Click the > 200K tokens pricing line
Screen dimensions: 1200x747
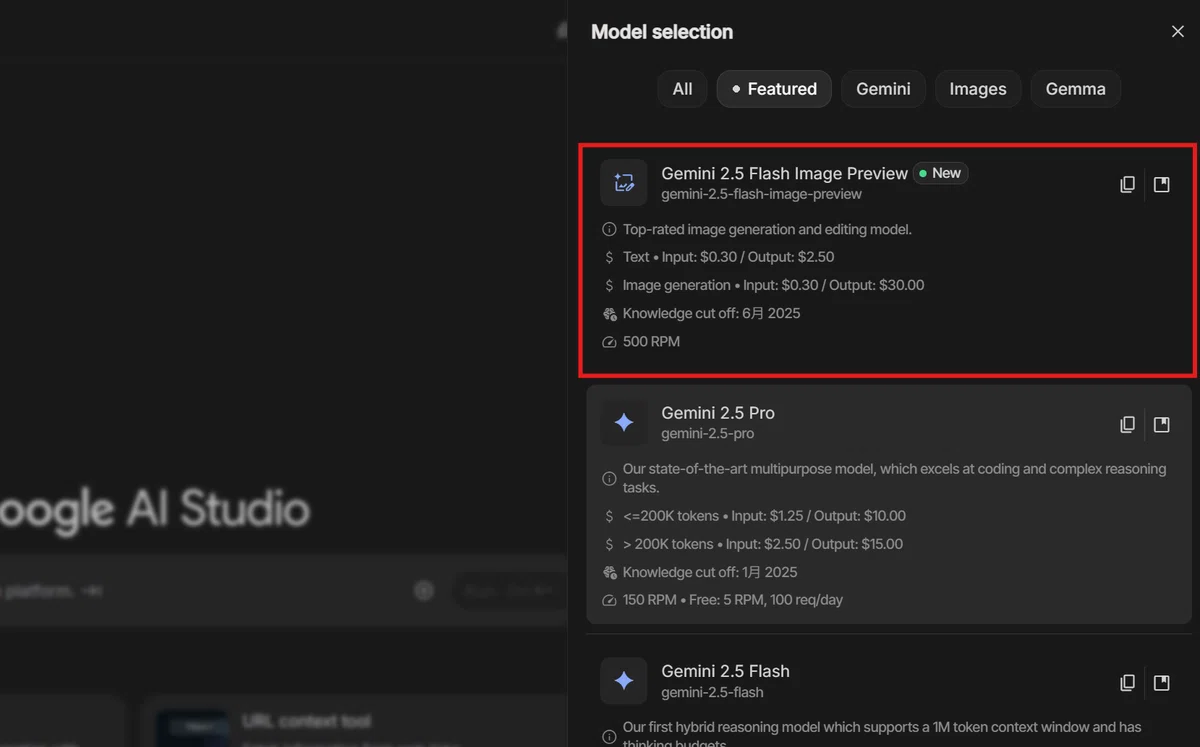(x=762, y=544)
